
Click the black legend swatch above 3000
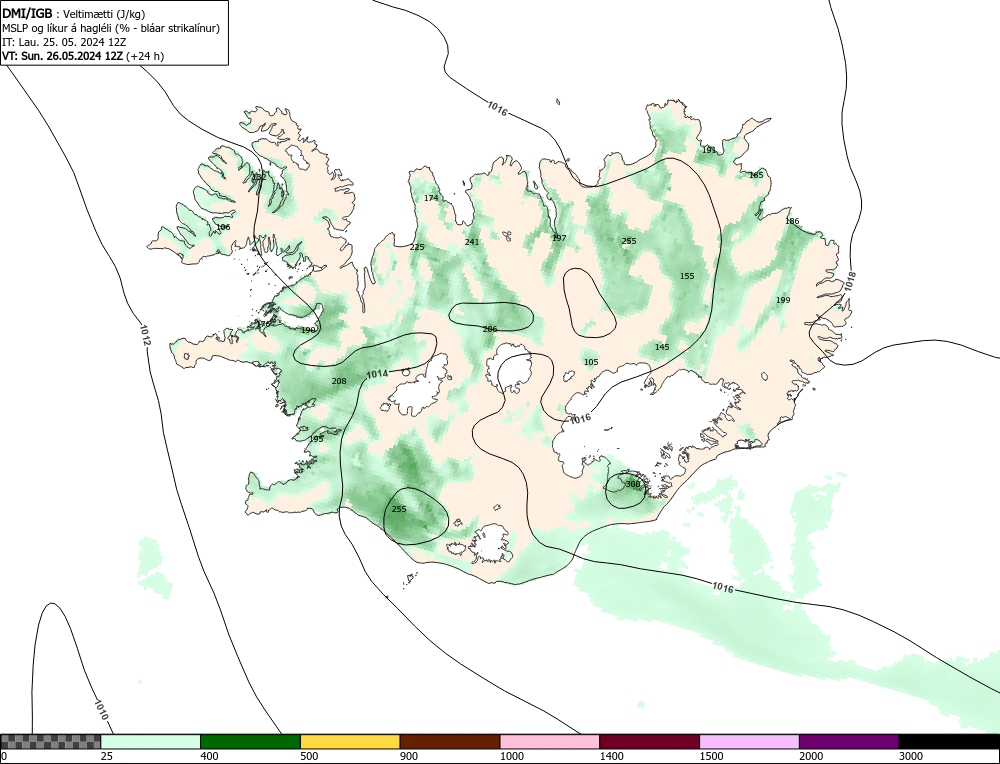click(x=949, y=742)
